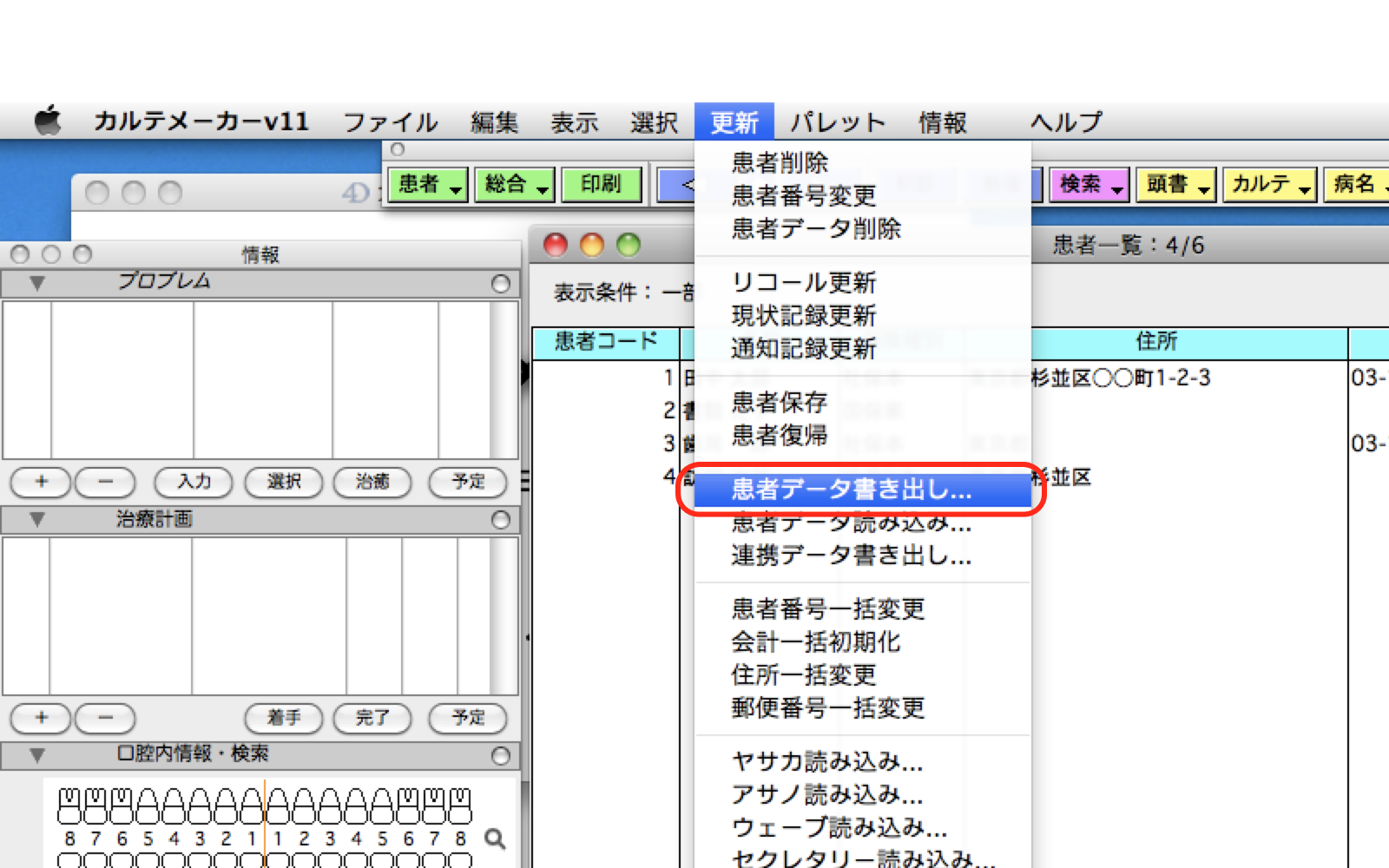Image resolution: width=1389 pixels, height=868 pixels.
Task: Click the plus button under 治療計画 list
Action: (41, 718)
